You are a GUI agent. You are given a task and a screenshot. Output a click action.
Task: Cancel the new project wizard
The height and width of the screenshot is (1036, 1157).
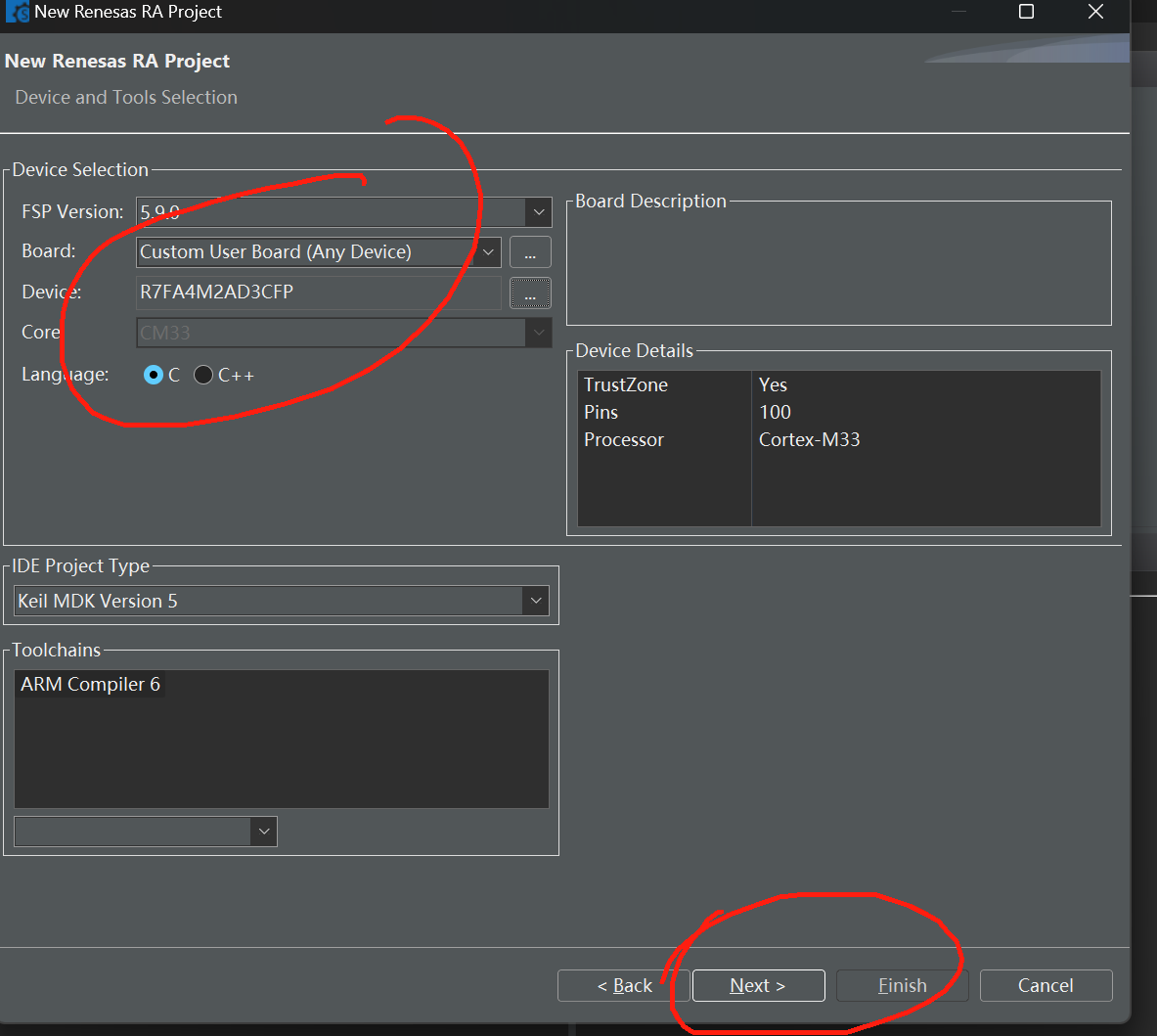pos(1046,986)
